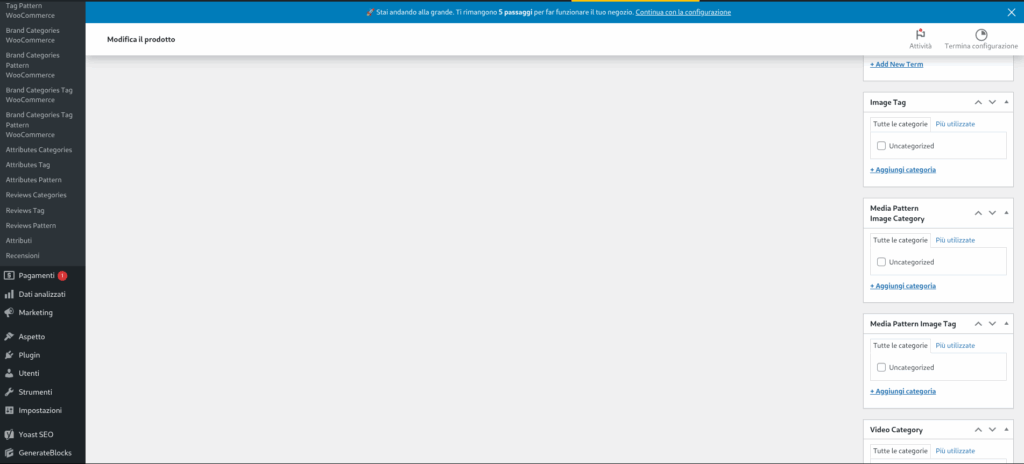This screenshot has width=1024, height=464.
Task: Move Media Pattern Image Category panel down
Action: coord(992,213)
